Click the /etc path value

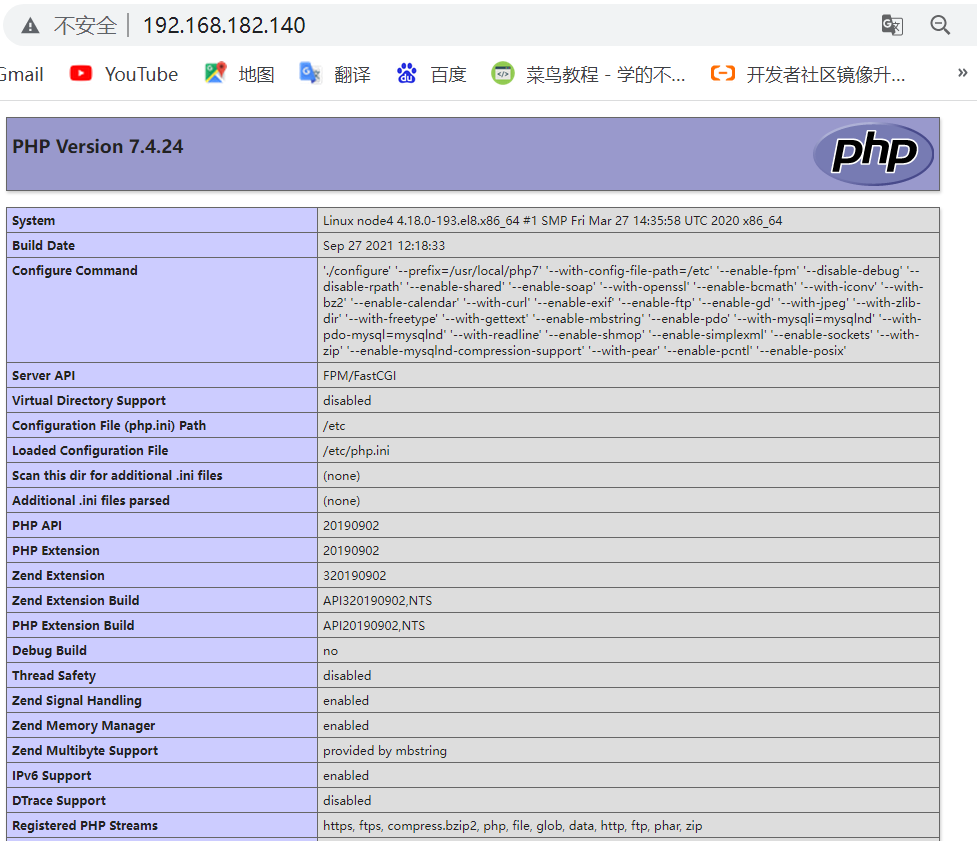pos(334,425)
